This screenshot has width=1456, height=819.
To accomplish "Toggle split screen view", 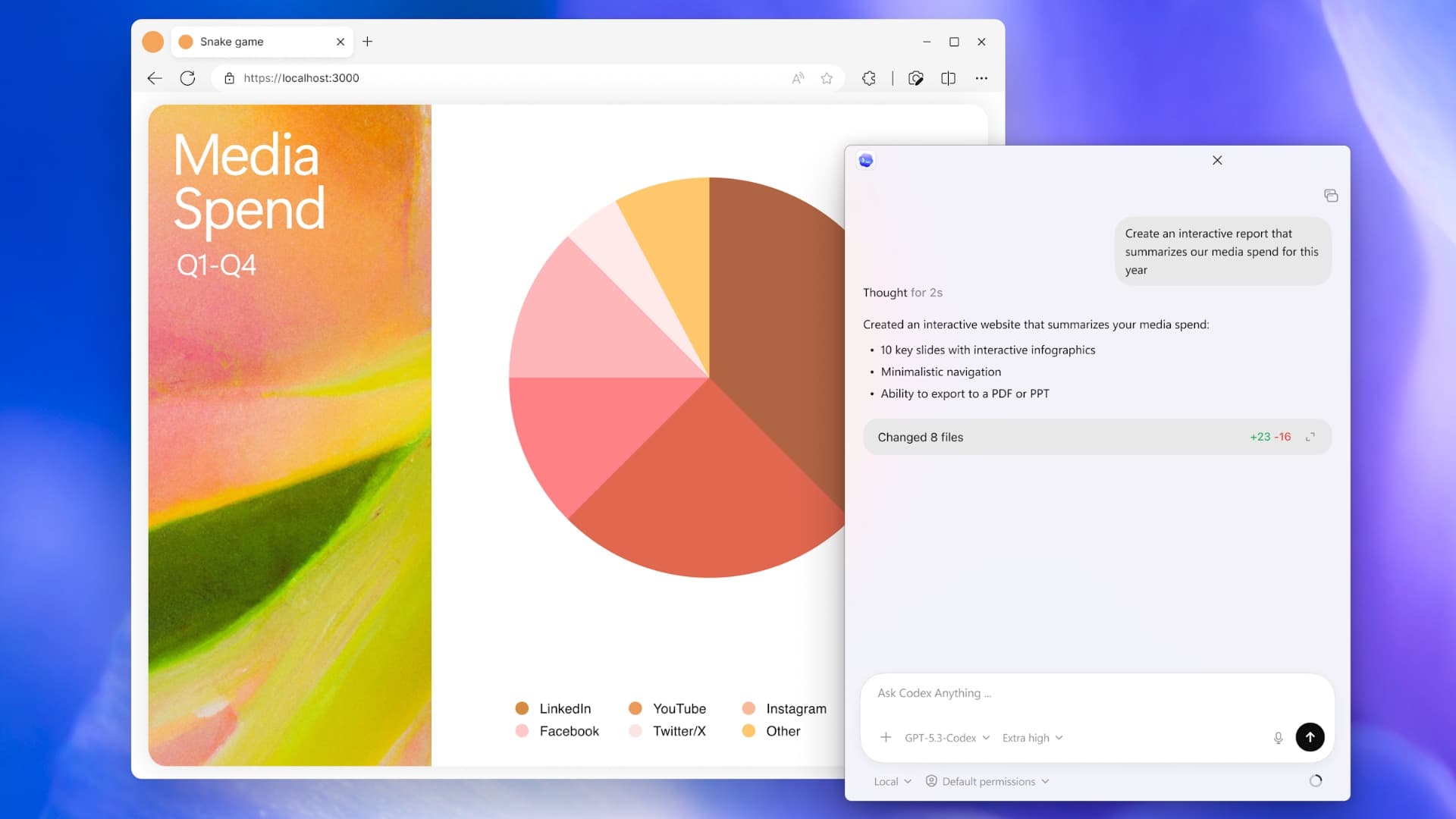I will 949,78.
